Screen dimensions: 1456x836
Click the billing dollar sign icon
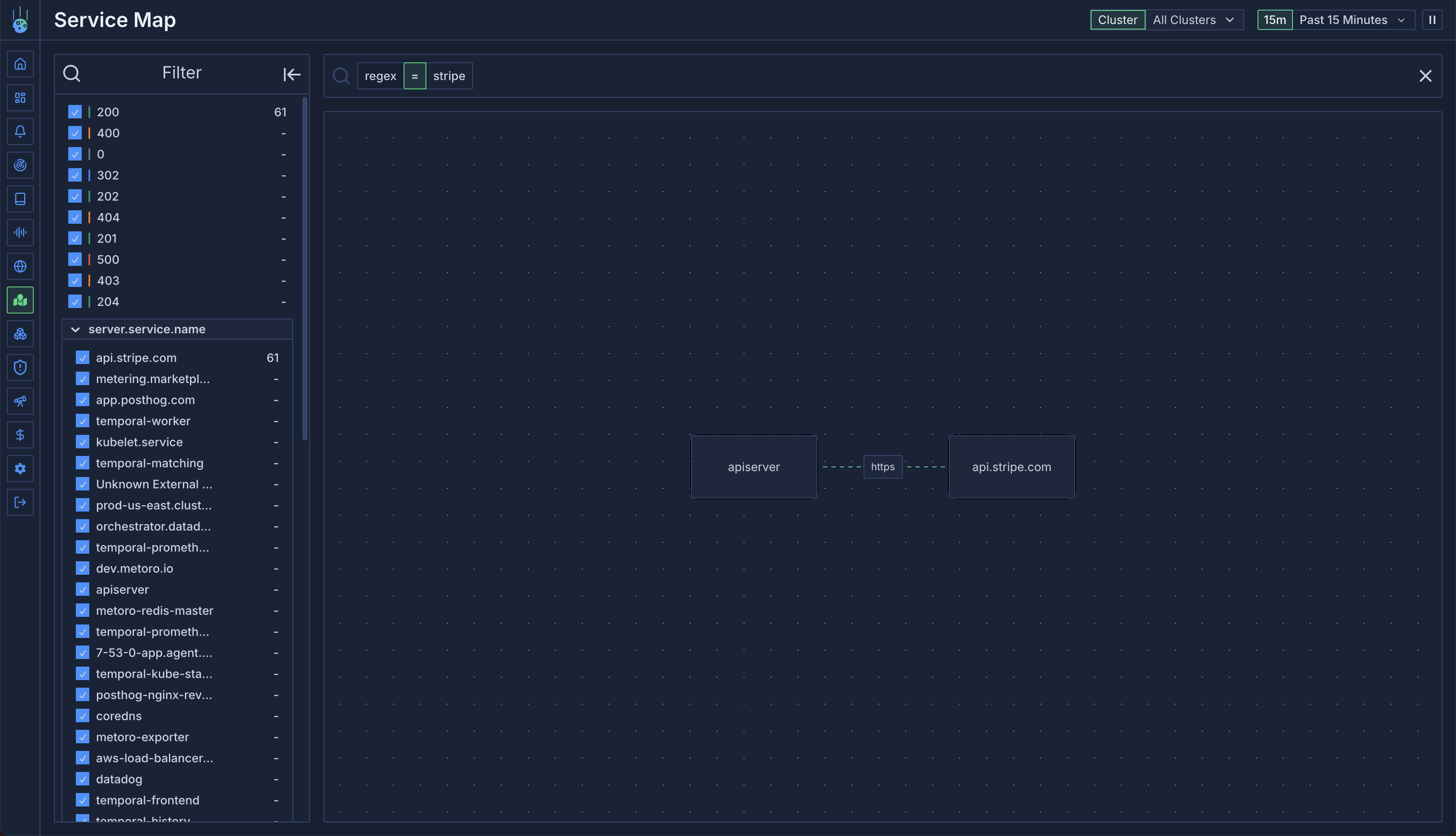pyautogui.click(x=20, y=435)
